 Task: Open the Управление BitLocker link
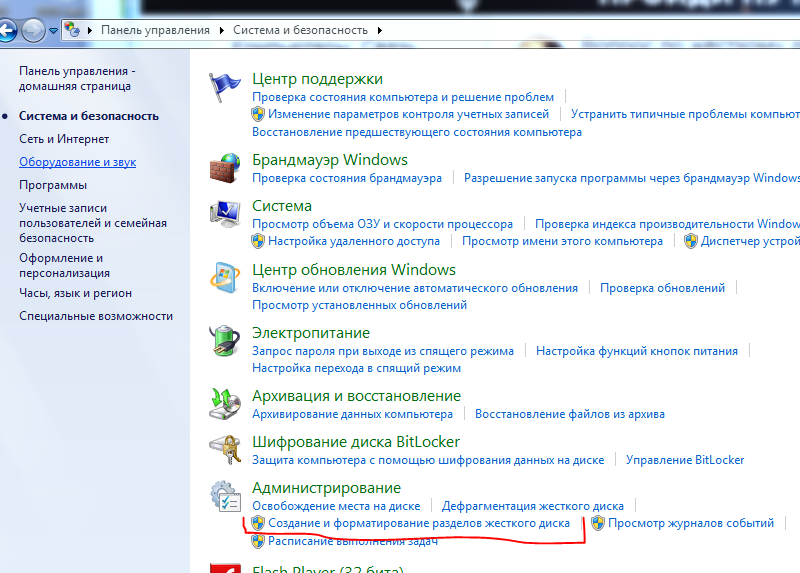click(685, 460)
